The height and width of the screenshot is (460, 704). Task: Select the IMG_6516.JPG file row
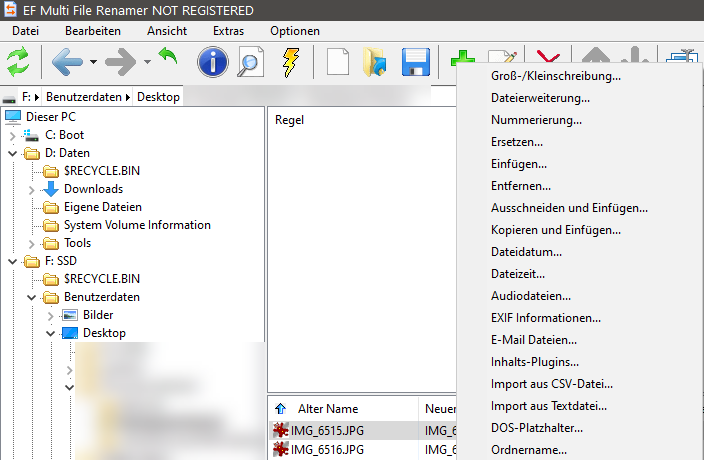pyautogui.click(x=362, y=449)
